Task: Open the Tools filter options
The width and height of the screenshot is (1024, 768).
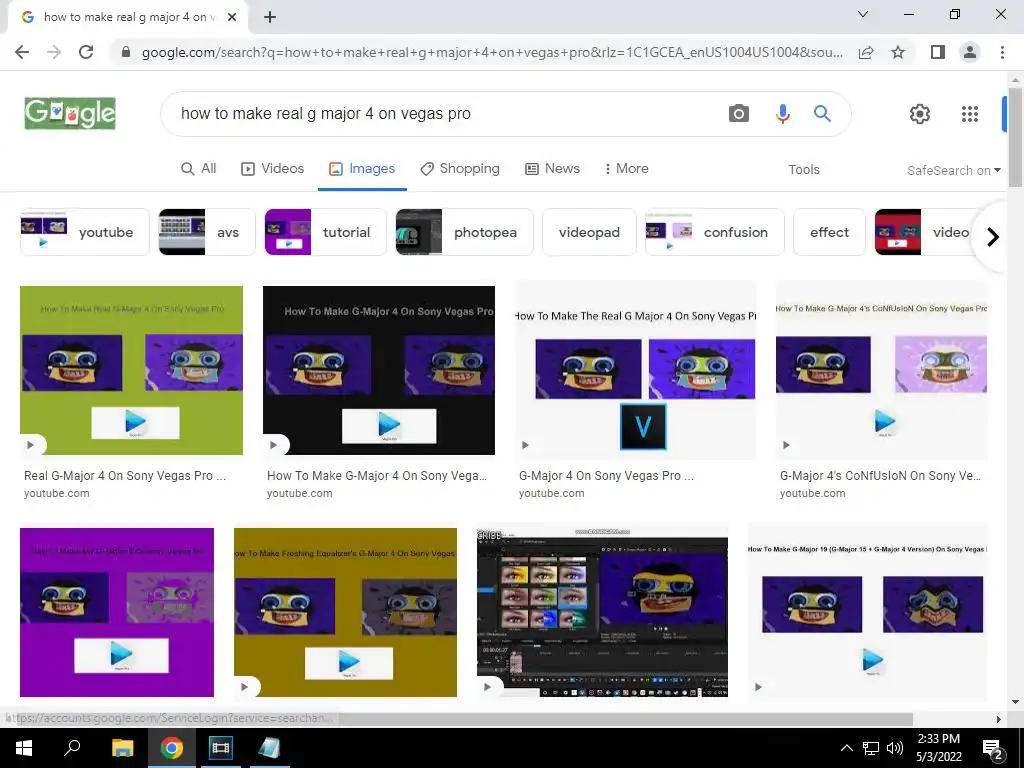Action: 803,169
